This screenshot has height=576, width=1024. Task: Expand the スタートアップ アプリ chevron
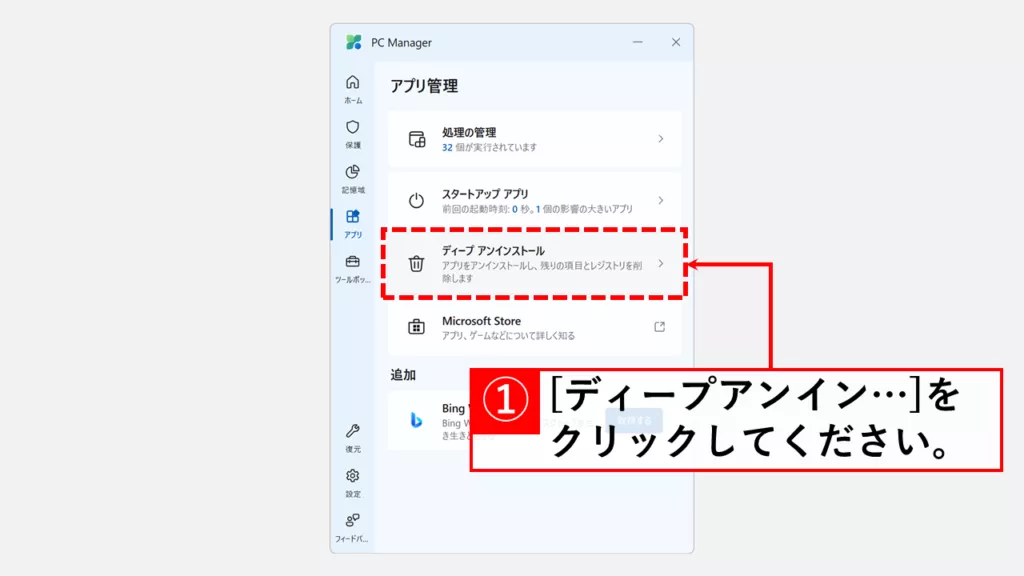click(661, 200)
